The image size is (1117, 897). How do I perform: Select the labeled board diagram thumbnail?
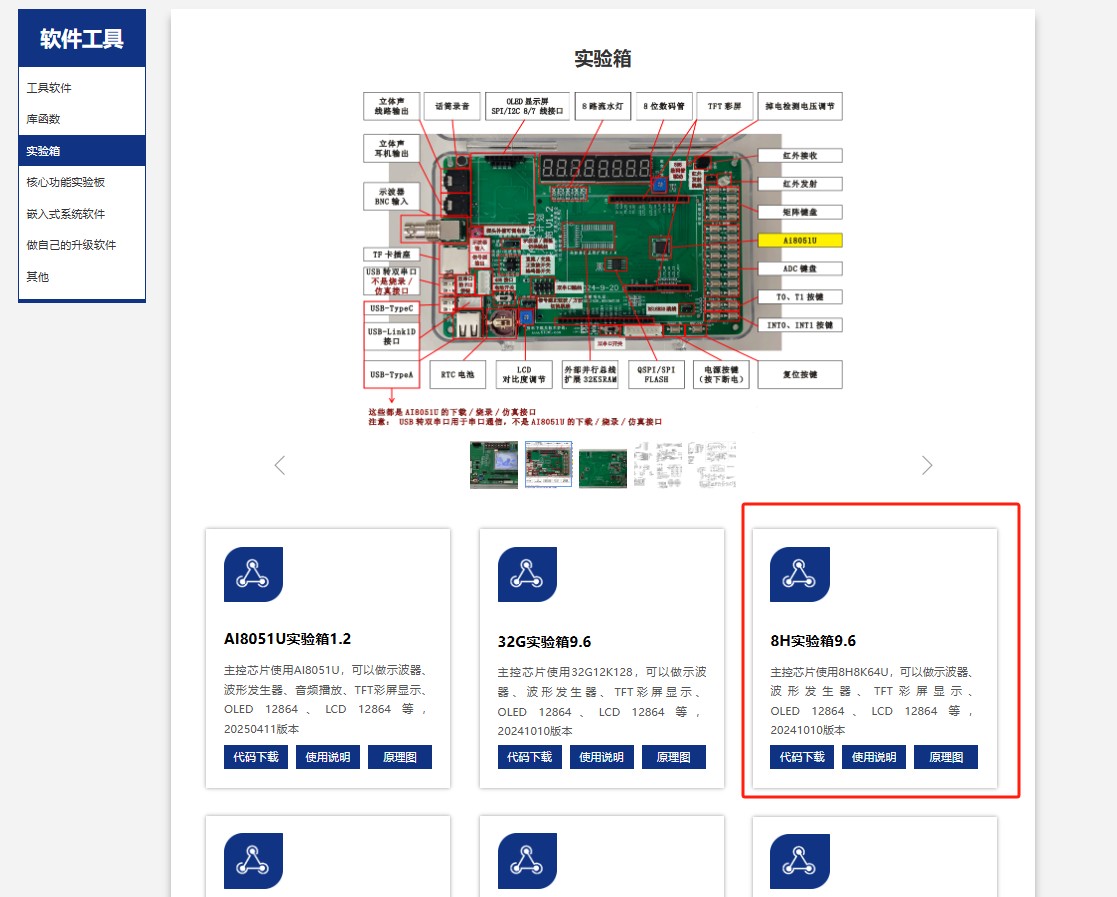coord(549,465)
